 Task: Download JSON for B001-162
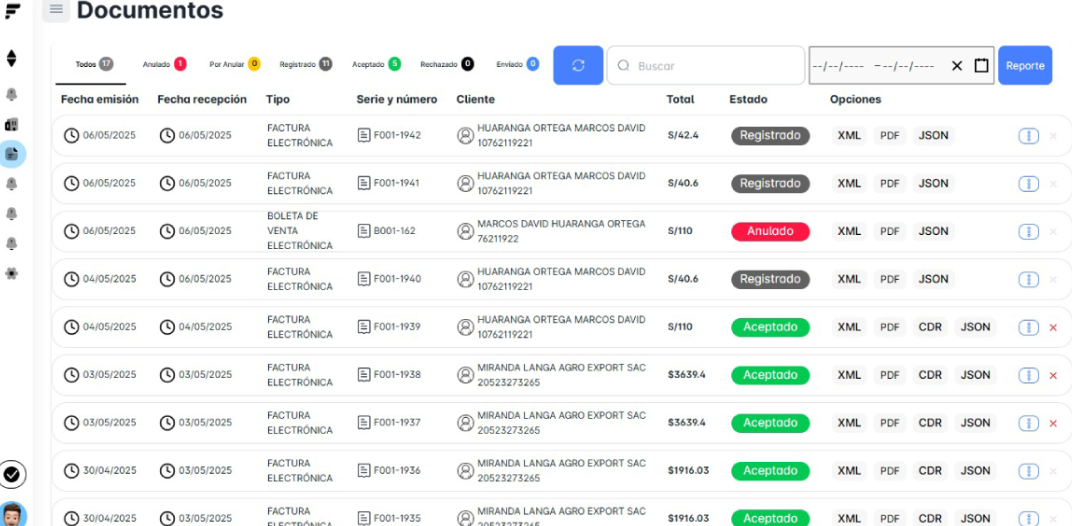point(933,231)
